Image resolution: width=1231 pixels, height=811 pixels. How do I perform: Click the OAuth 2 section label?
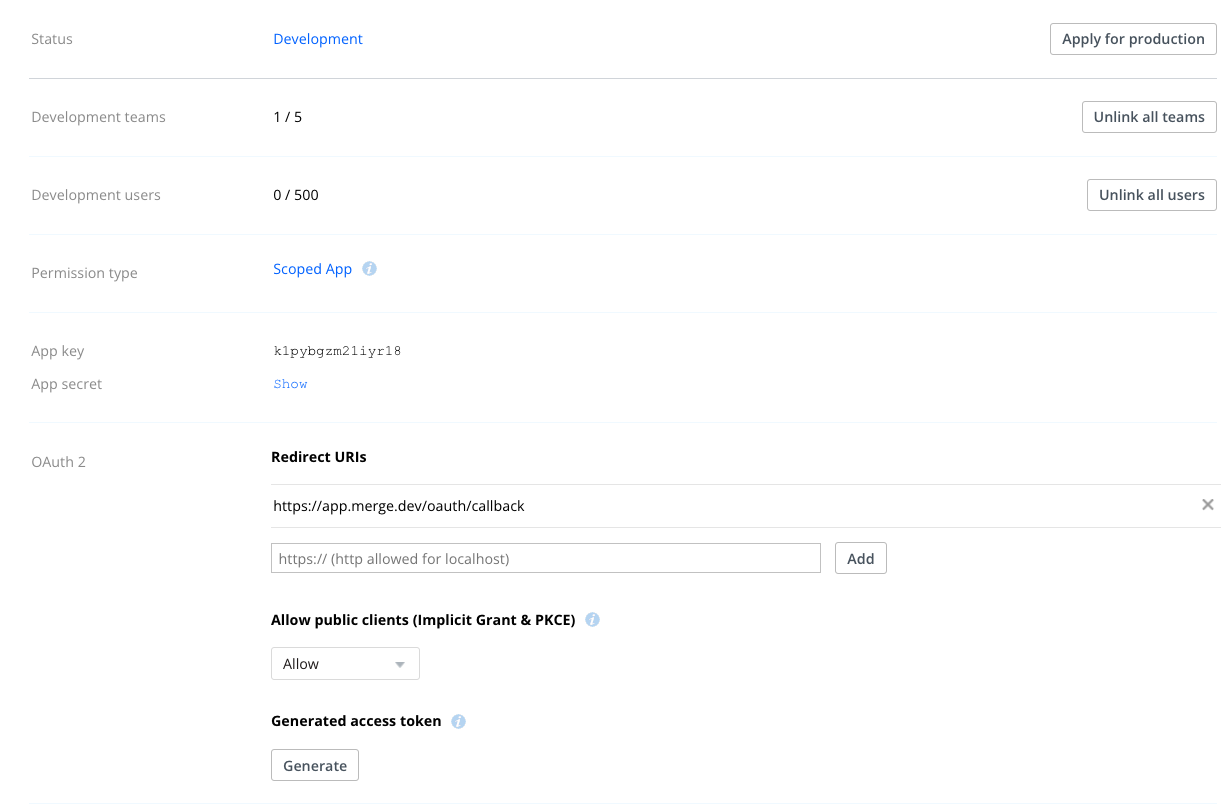59,462
